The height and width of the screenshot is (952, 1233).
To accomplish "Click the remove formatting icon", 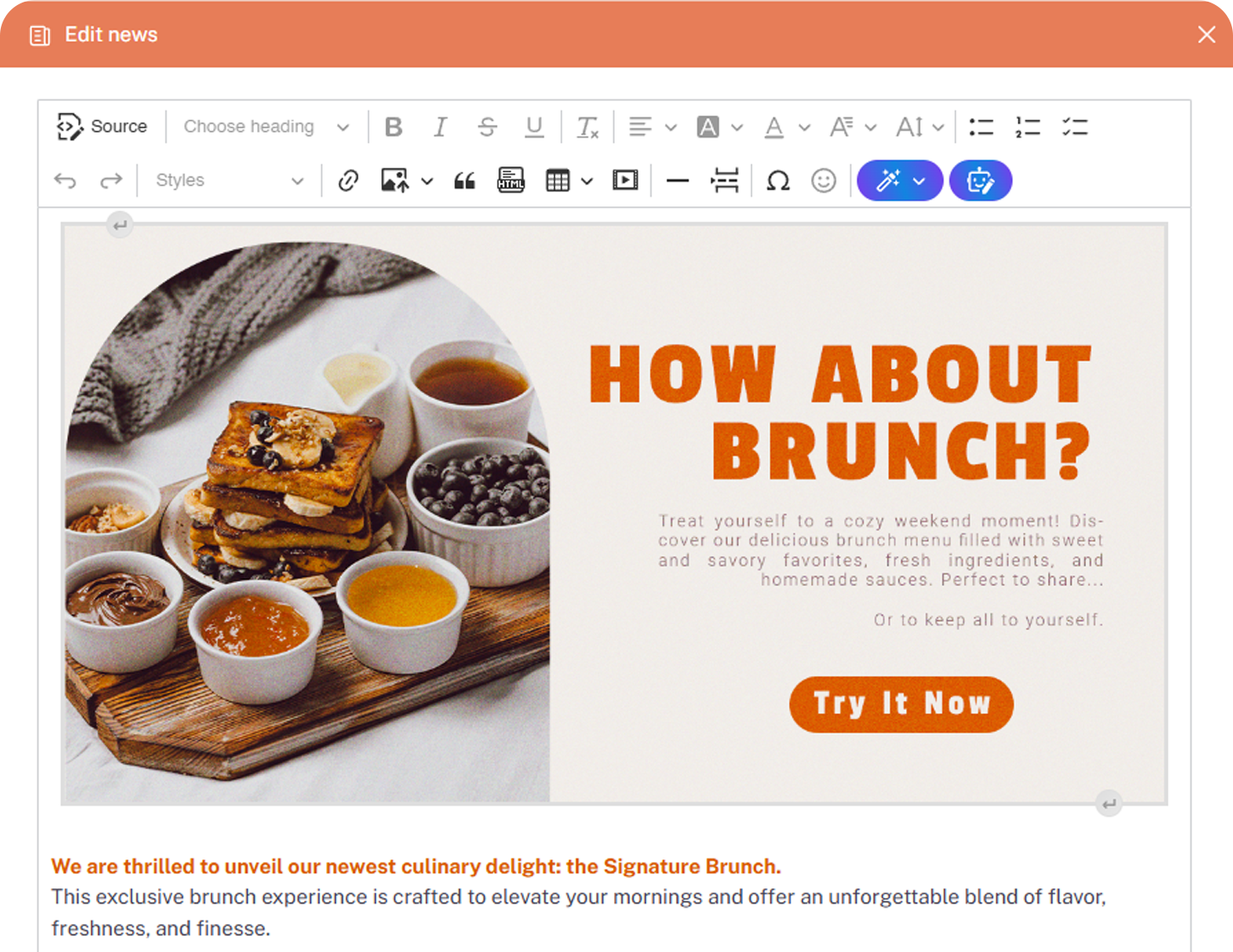I will coord(588,127).
